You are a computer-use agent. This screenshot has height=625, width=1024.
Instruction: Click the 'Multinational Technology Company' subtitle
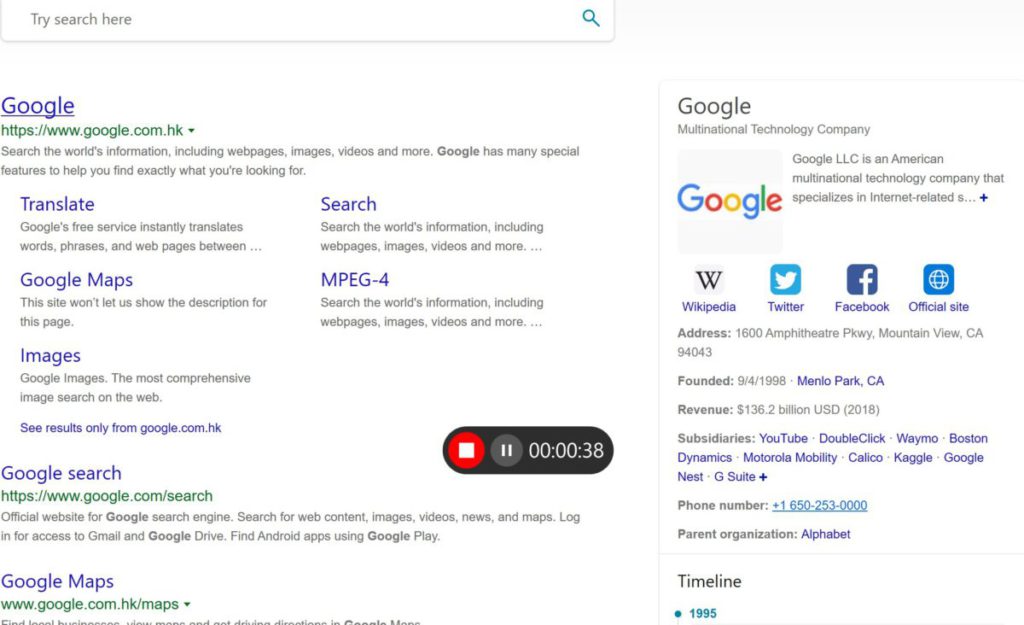(x=774, y=129)
